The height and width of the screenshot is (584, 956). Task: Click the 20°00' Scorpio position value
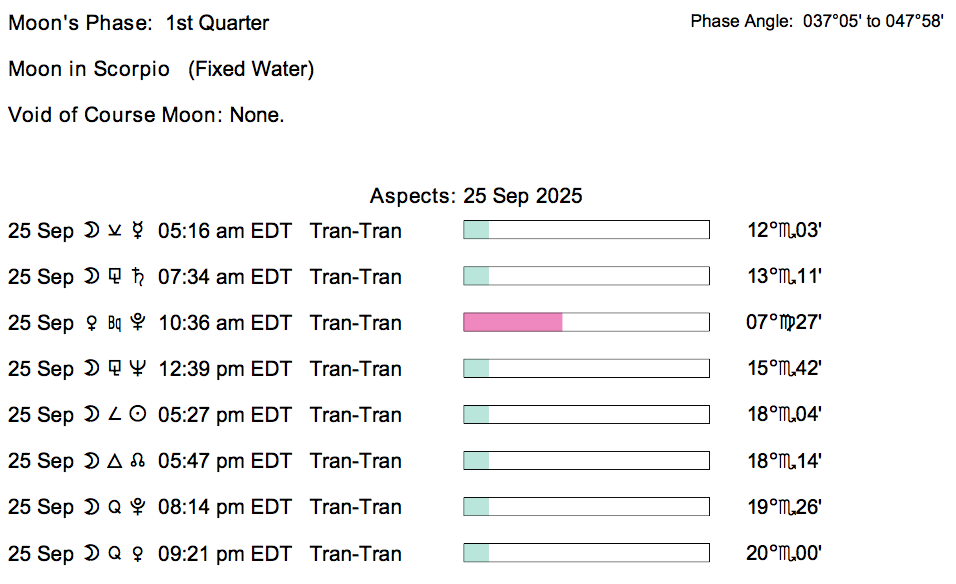coord(785,553)
